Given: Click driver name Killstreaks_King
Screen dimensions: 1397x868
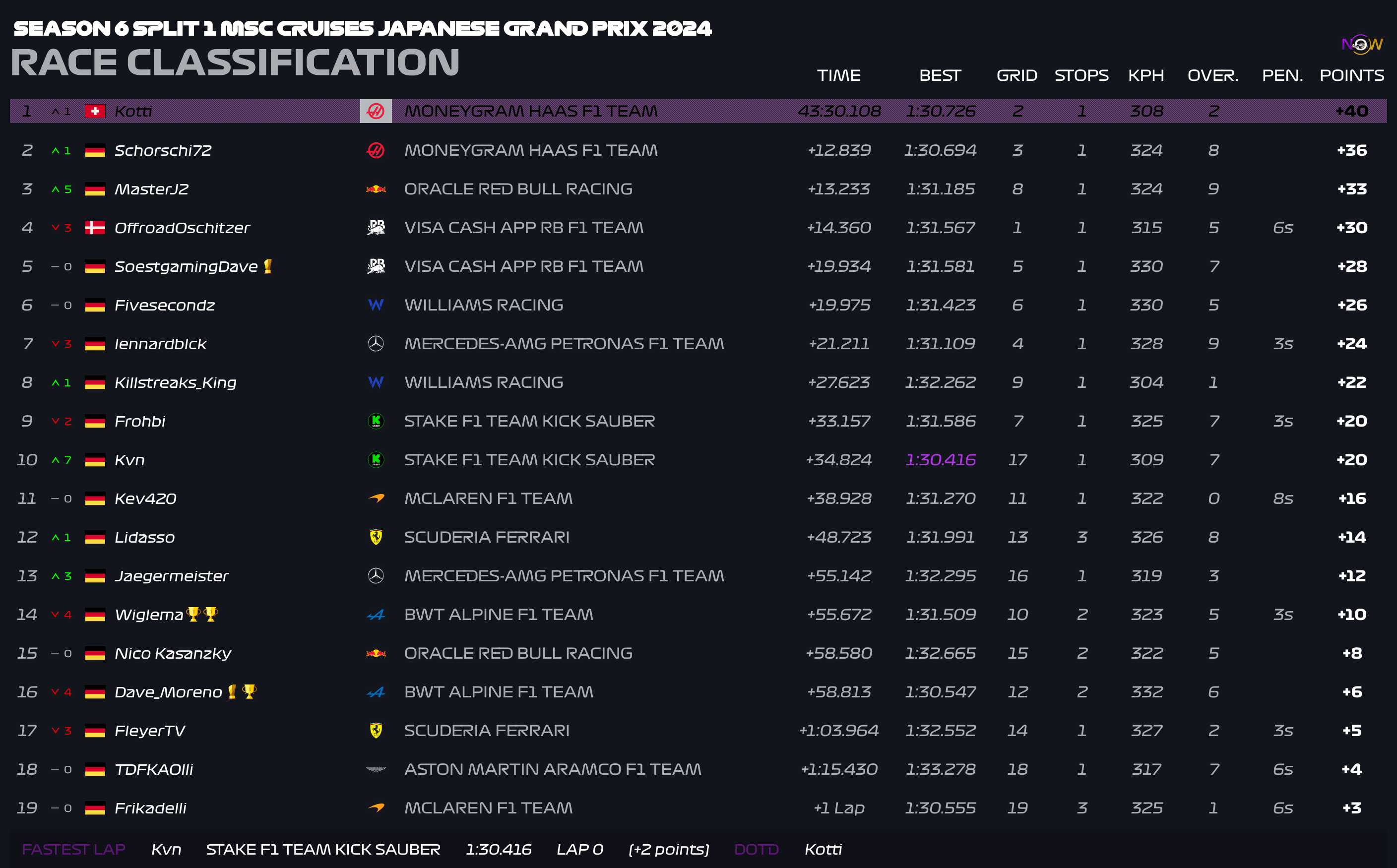Looking at the screenshot, I should 175,382.
